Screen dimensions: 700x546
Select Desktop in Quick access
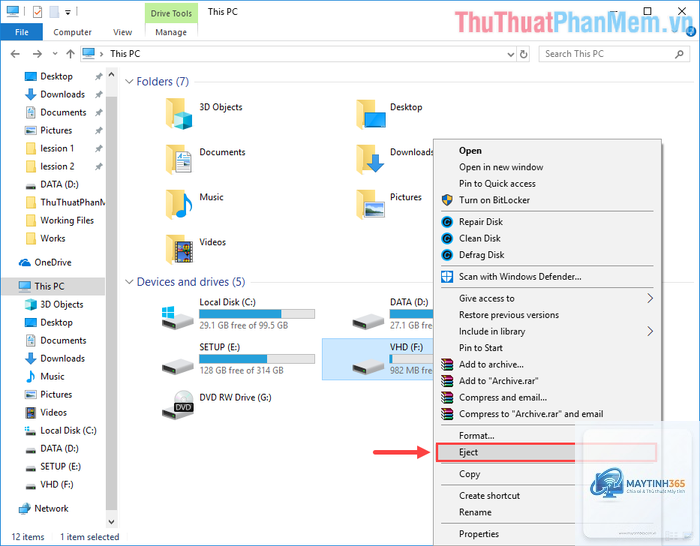pos(56,76)
